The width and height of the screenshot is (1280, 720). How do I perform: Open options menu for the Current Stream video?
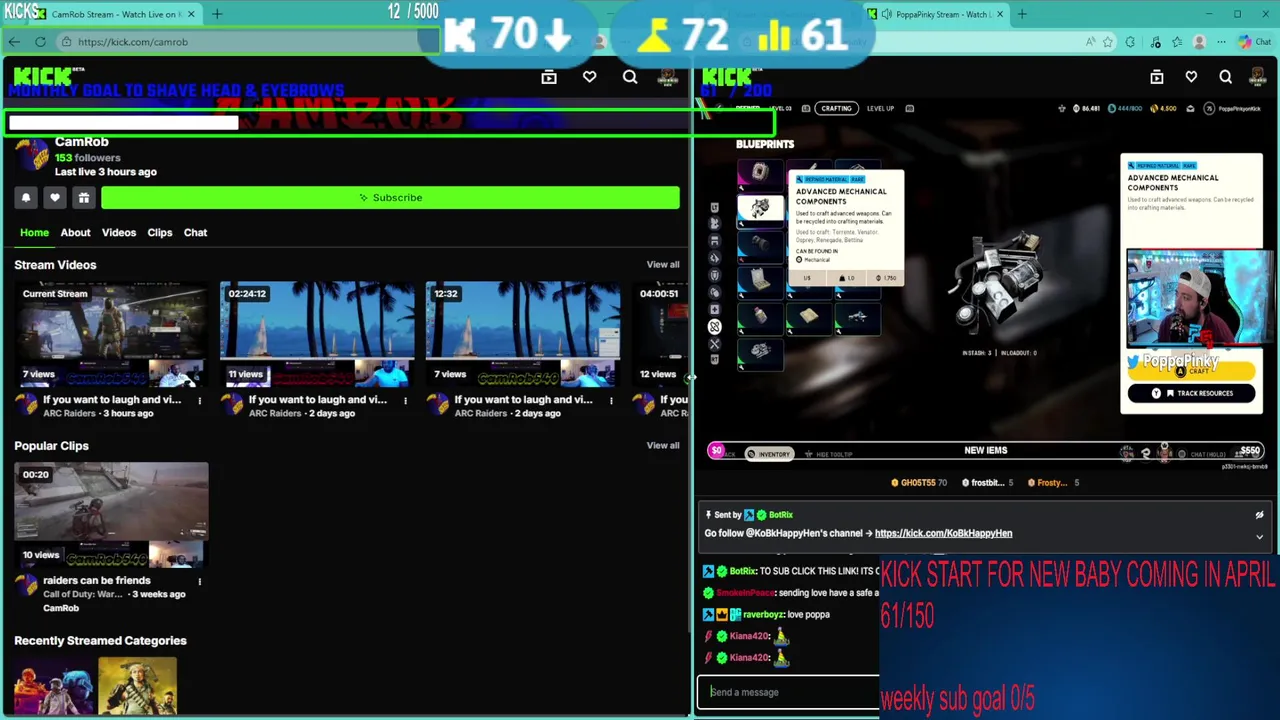click(x=199, y=401)
